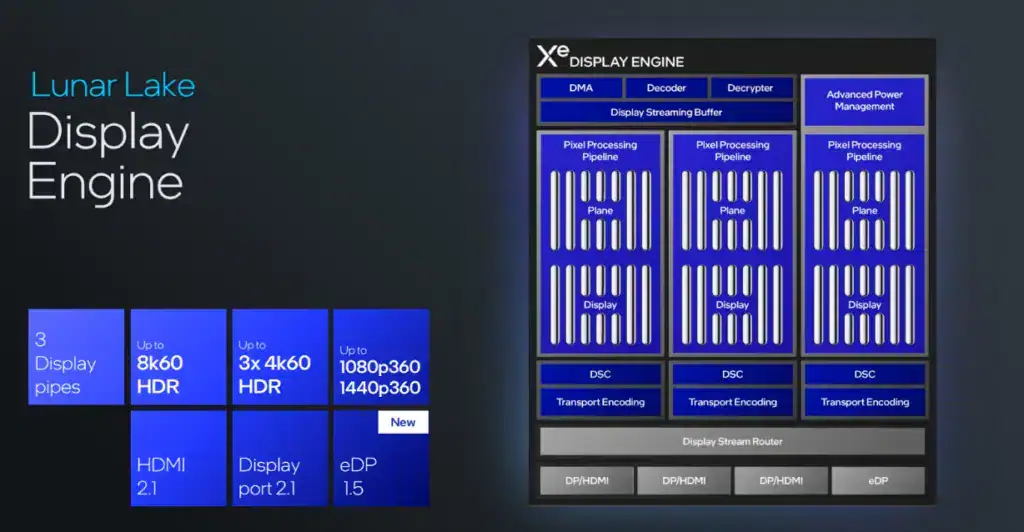Select the leftmost DP/HDMI output block
The height and width of the screenshot is (532, 1024).
pos(586,480)
